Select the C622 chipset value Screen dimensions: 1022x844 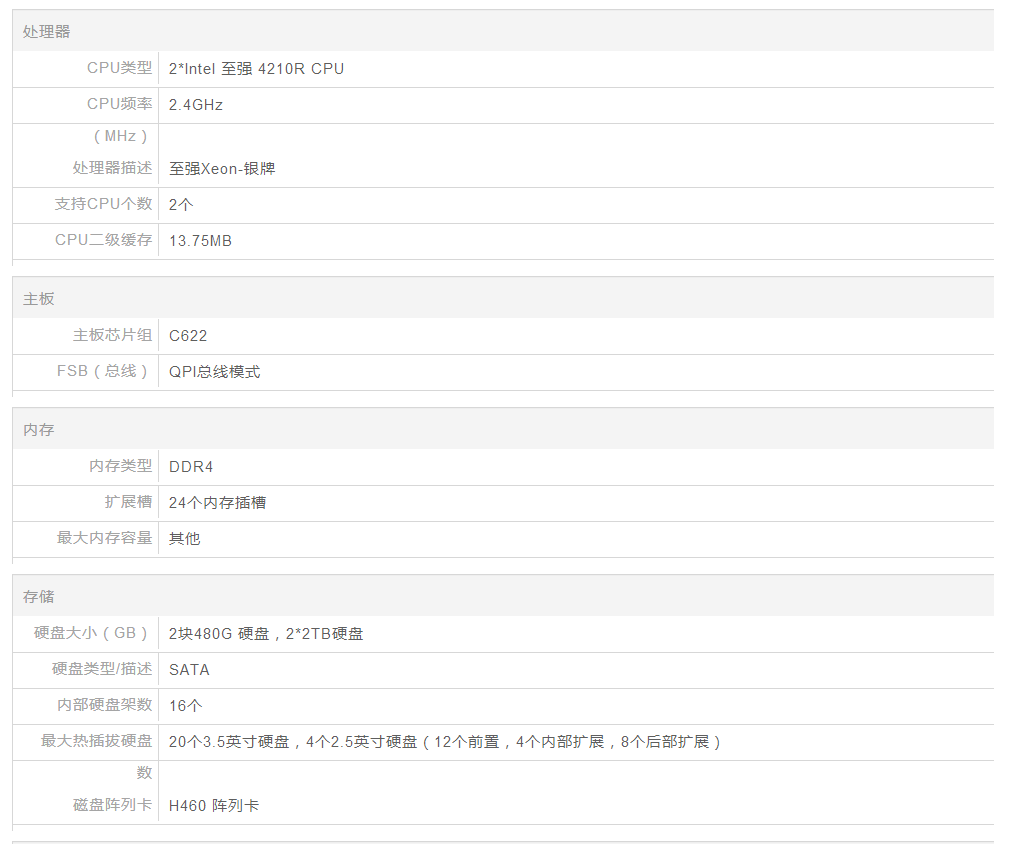click(x=188, y=335)
